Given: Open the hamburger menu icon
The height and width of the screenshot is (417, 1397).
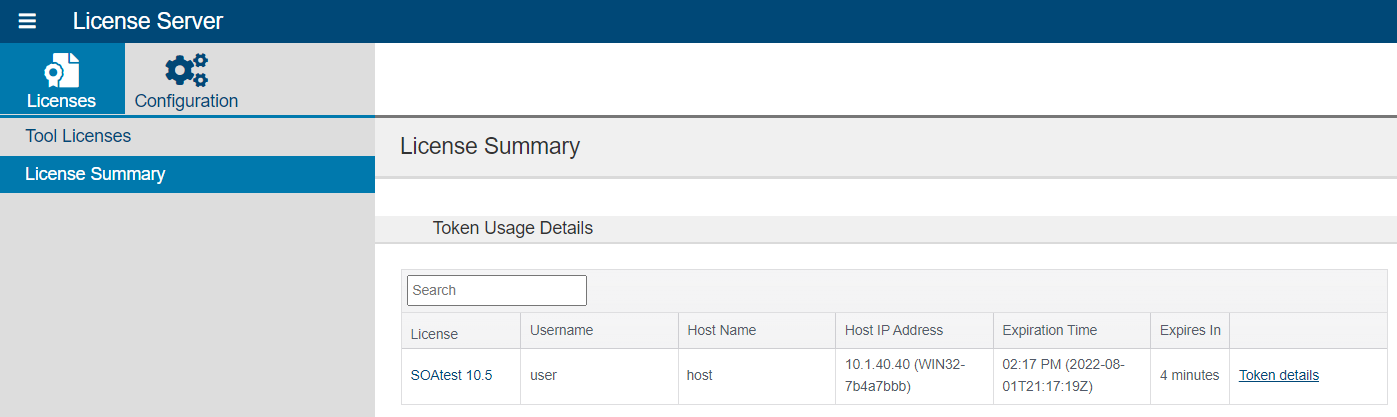Looking at the screenshot, I should [x=27, y=21].
